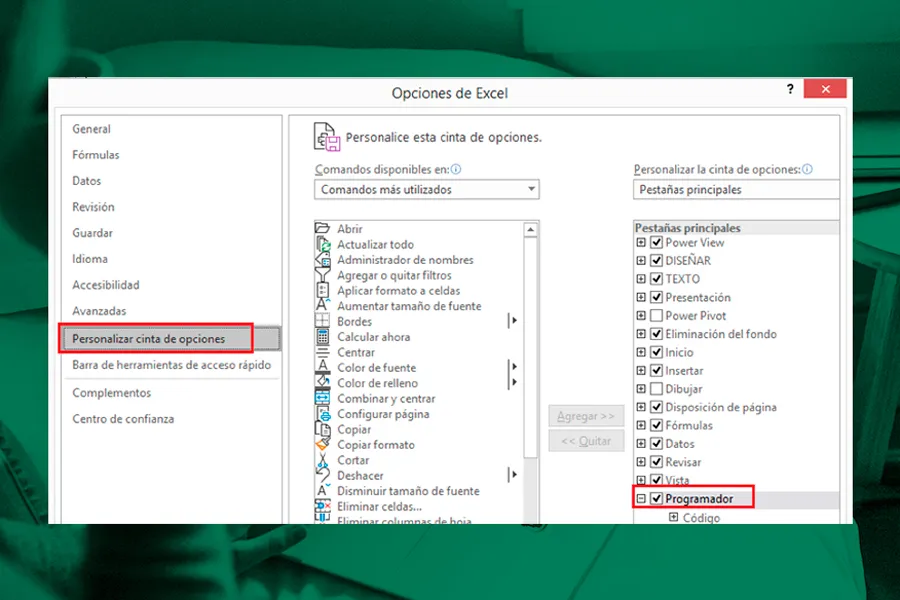The image size is (900, 600).
Task: Select the Actualizar todo refresh icon
Action: 323,245
